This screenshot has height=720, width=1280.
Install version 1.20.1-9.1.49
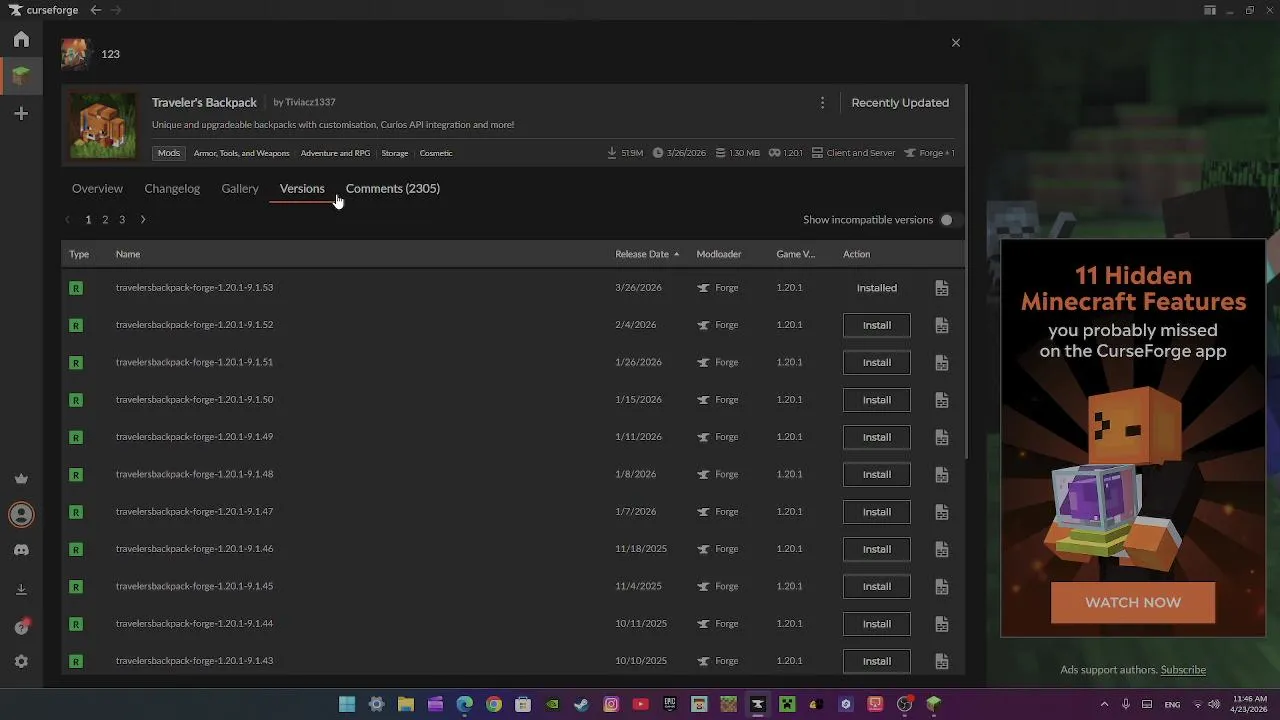coord(877,437)
